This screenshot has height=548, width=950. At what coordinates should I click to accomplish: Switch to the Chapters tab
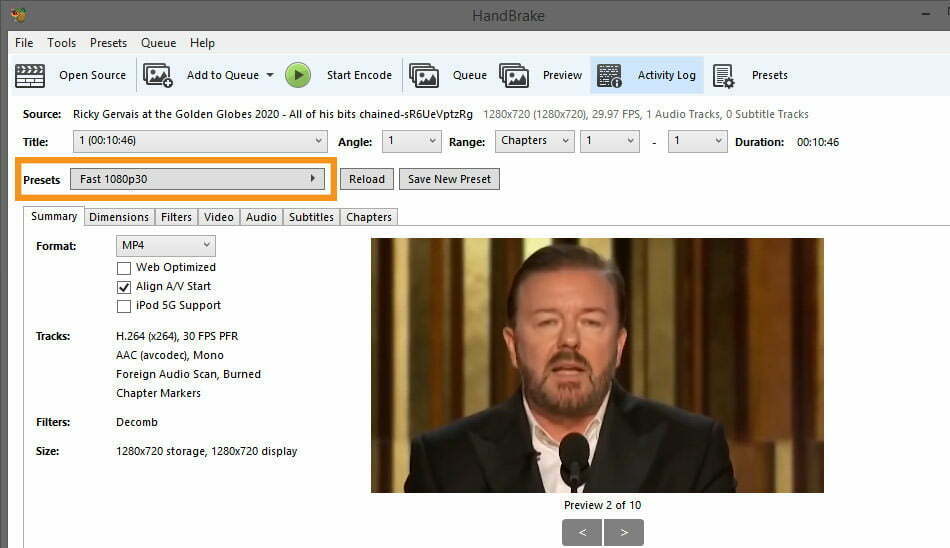click(369, 217)
